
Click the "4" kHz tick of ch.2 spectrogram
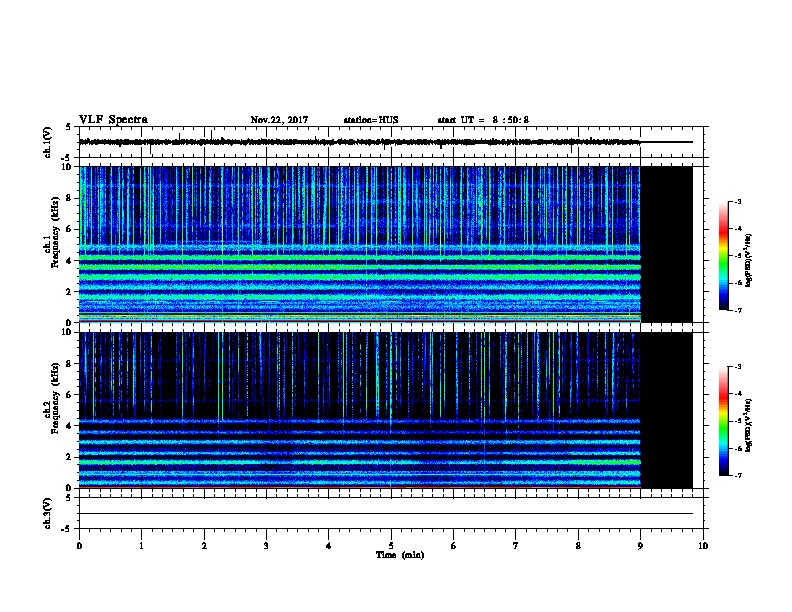click(x=71, y=426)
